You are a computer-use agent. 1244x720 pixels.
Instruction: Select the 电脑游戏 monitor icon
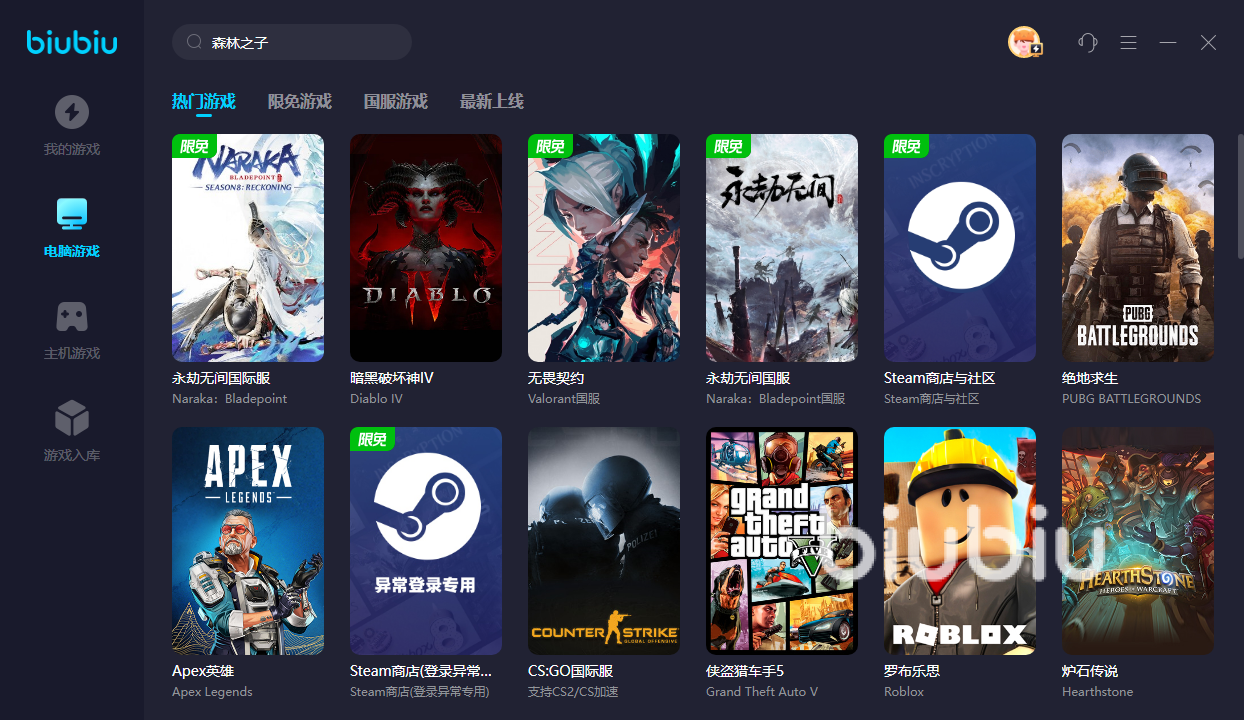coord(71,214)
